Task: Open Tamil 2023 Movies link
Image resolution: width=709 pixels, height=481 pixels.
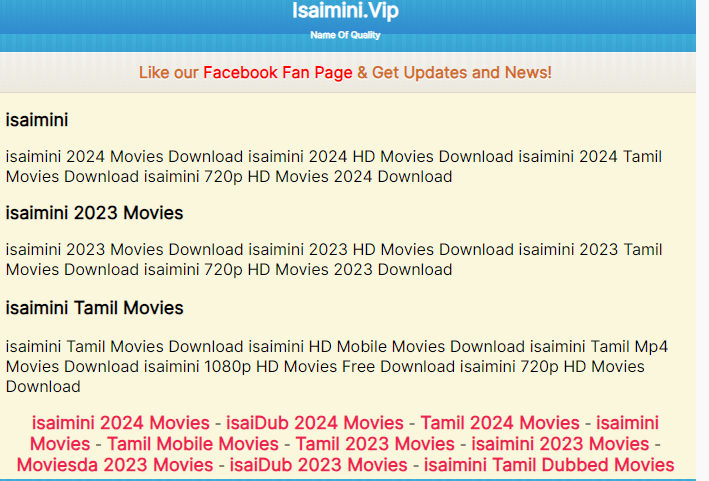Action: point(375,444)
